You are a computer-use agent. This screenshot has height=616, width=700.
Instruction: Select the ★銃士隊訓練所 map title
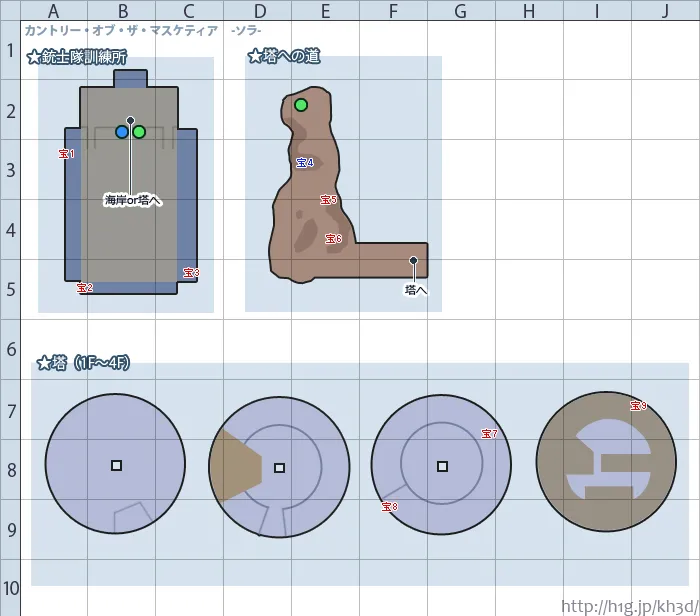pos(77,57)
